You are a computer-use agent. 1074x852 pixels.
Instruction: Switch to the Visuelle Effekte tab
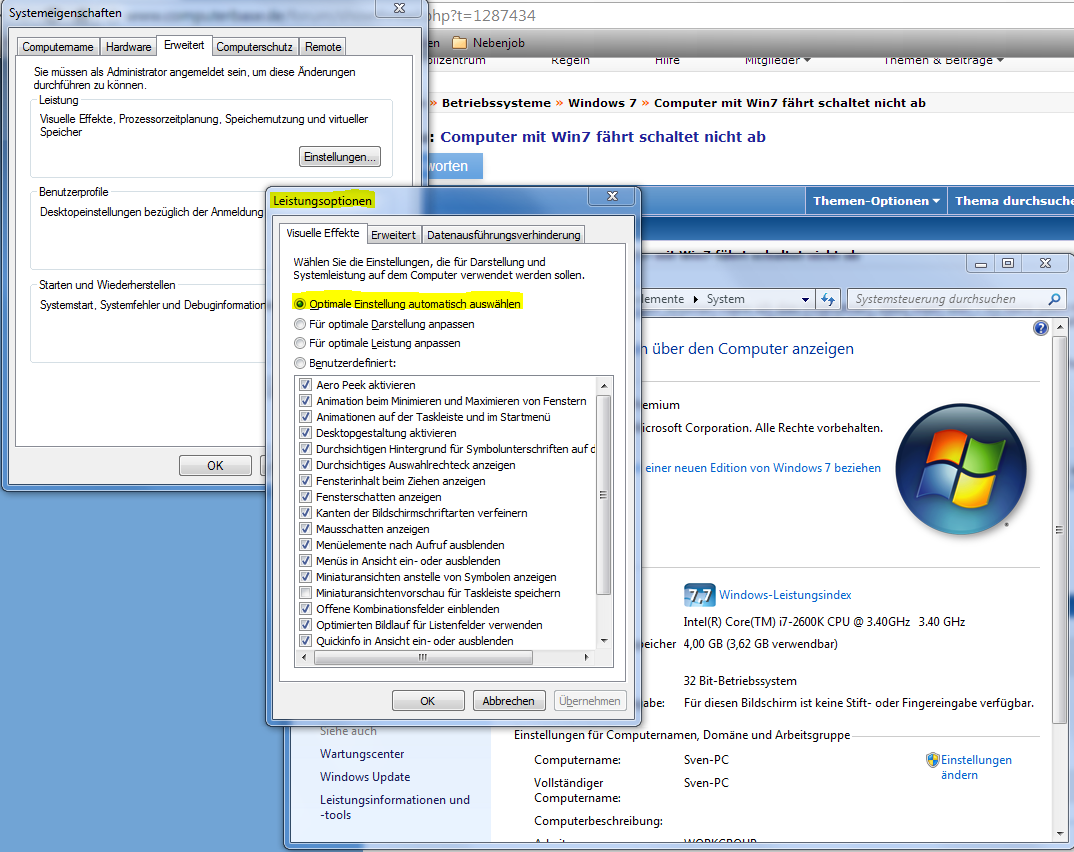(323, 234)
